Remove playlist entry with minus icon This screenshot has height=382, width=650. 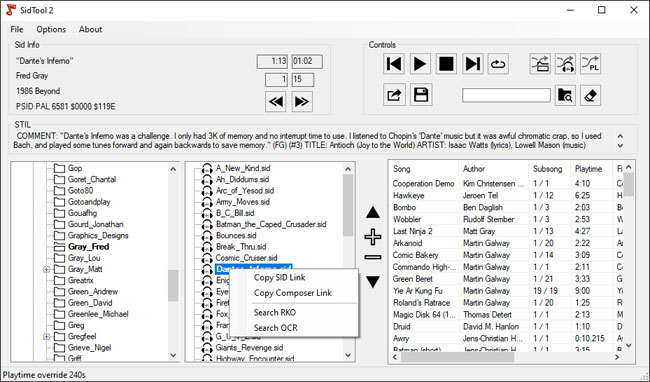tap(373, 257)
